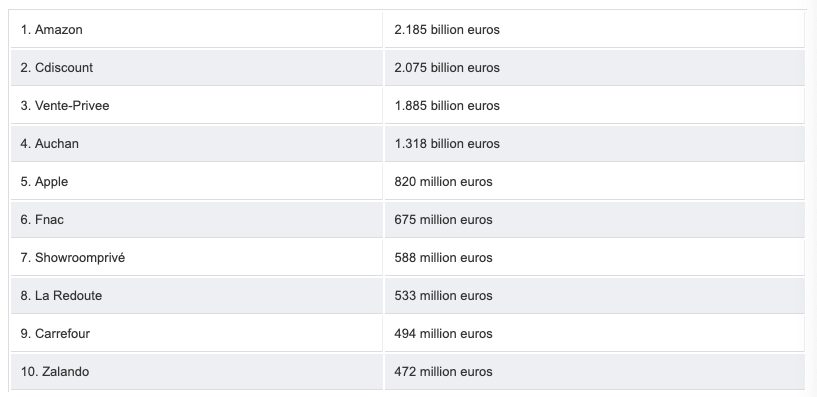Select the '2.185 billion euros' cell
The height and width of the screenshot is (397, 817).
click(x=595, y=30)
